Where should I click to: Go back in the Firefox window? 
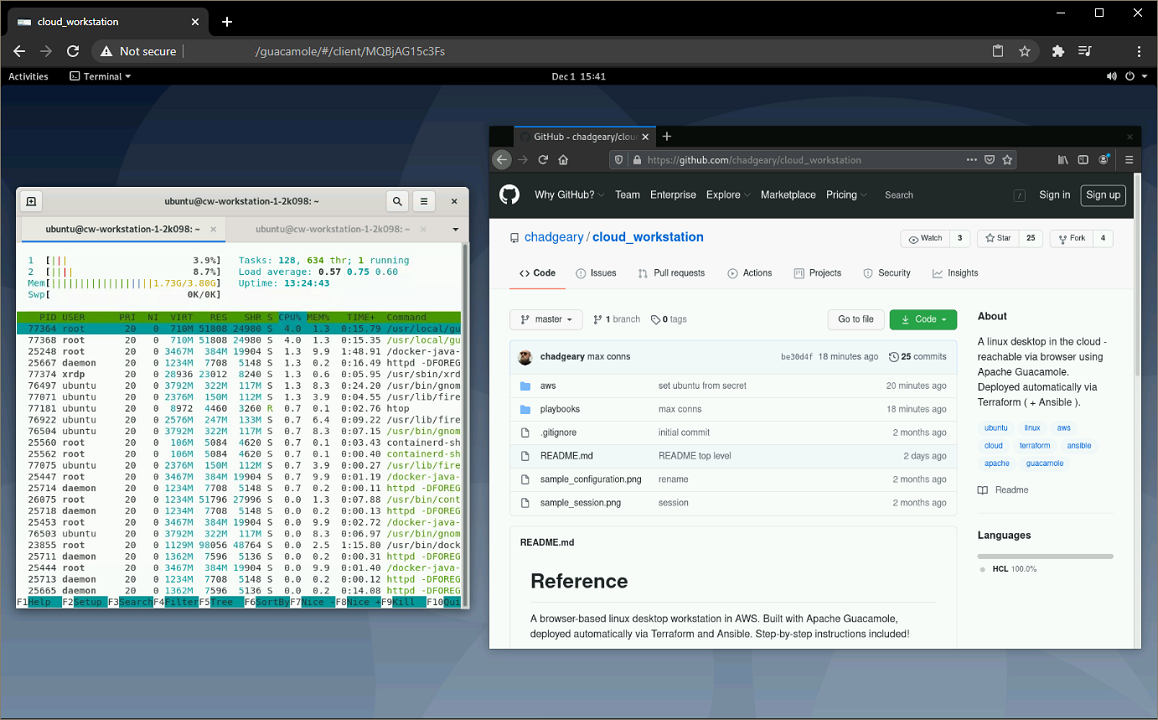[x=501, y=160]
